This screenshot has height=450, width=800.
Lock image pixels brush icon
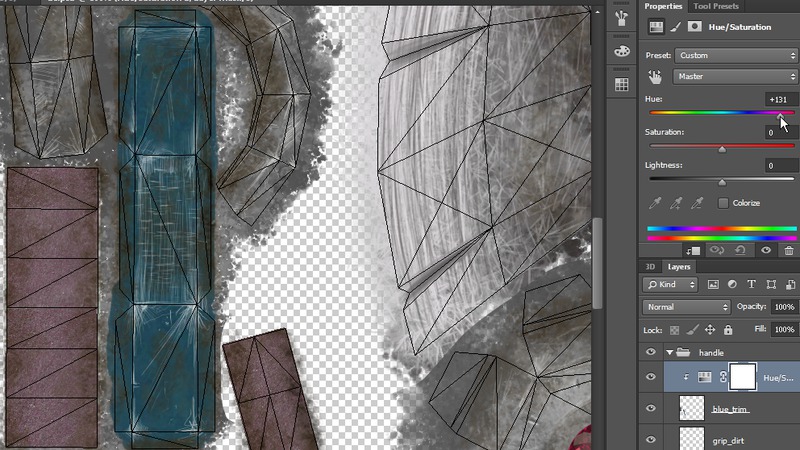[692, 330]
